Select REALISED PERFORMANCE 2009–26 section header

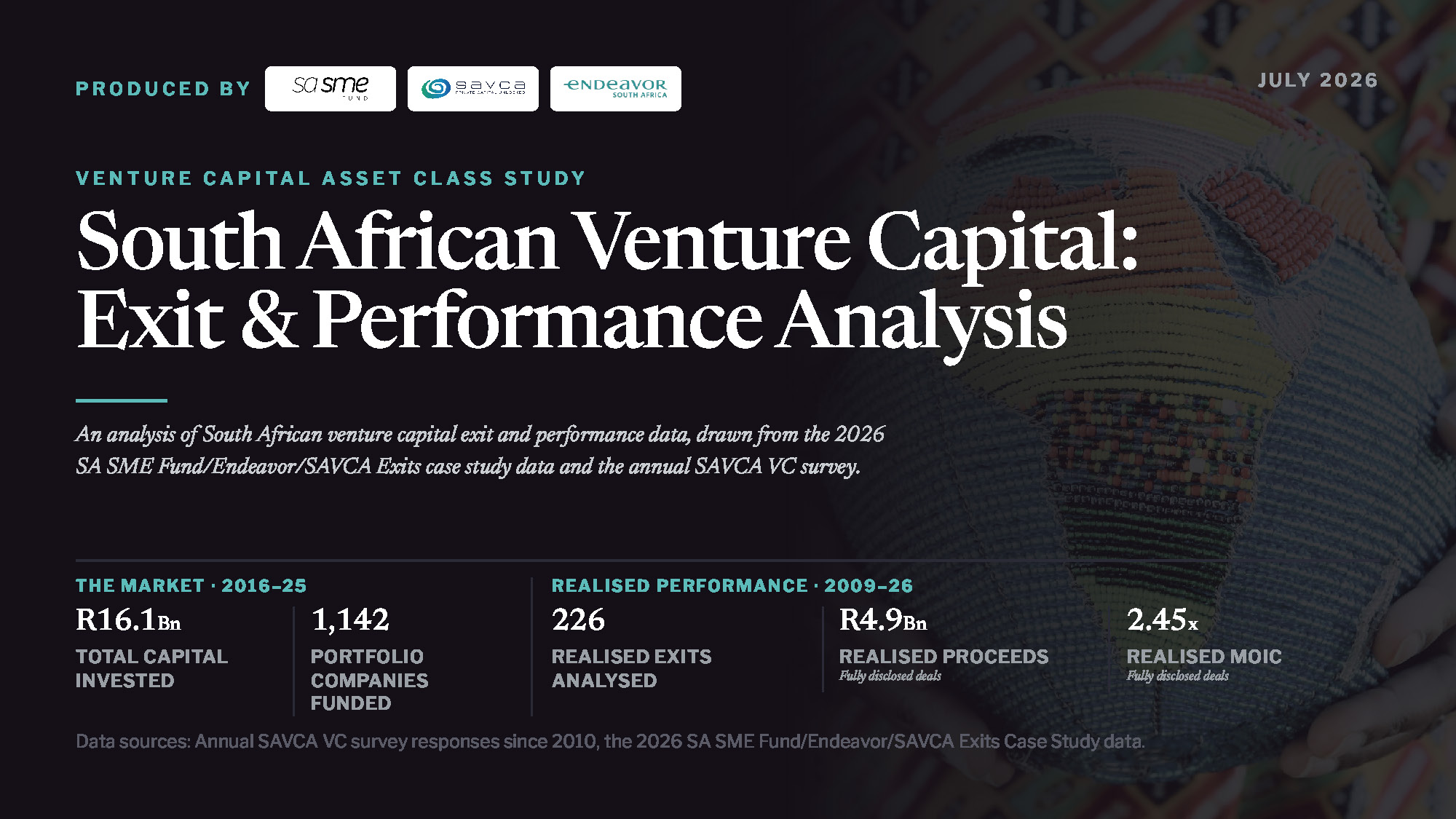click(732, 586)
